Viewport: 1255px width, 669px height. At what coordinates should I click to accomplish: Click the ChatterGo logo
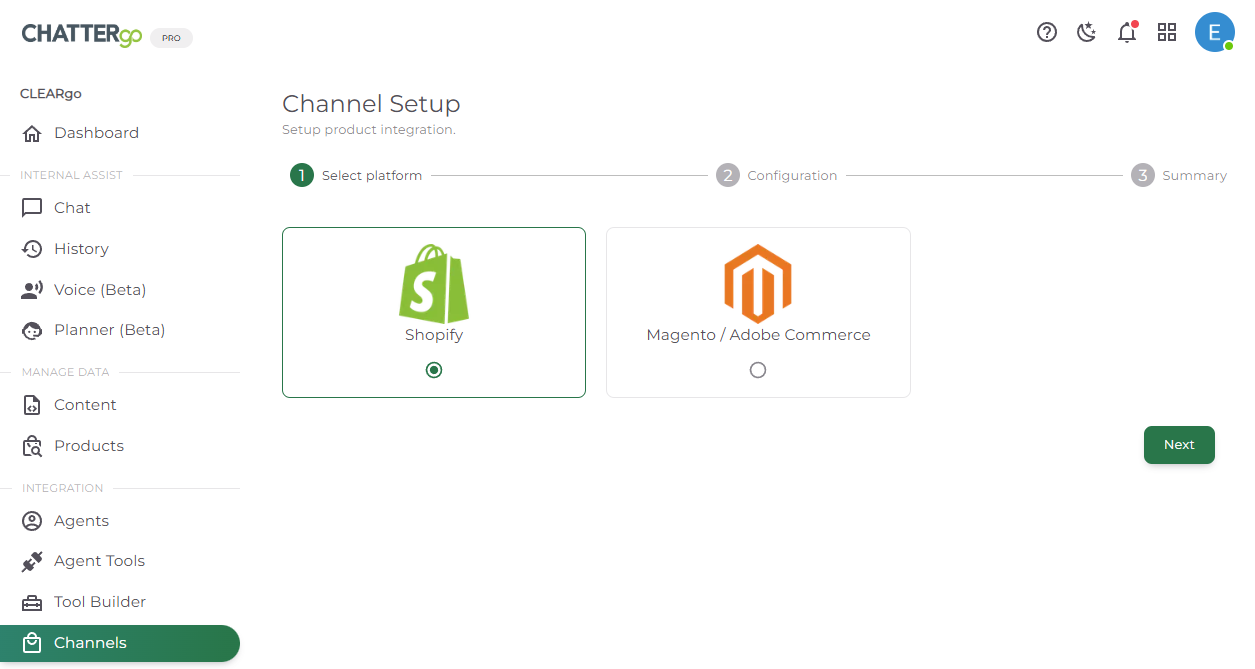pyautogui.click(x=83, y=35)
